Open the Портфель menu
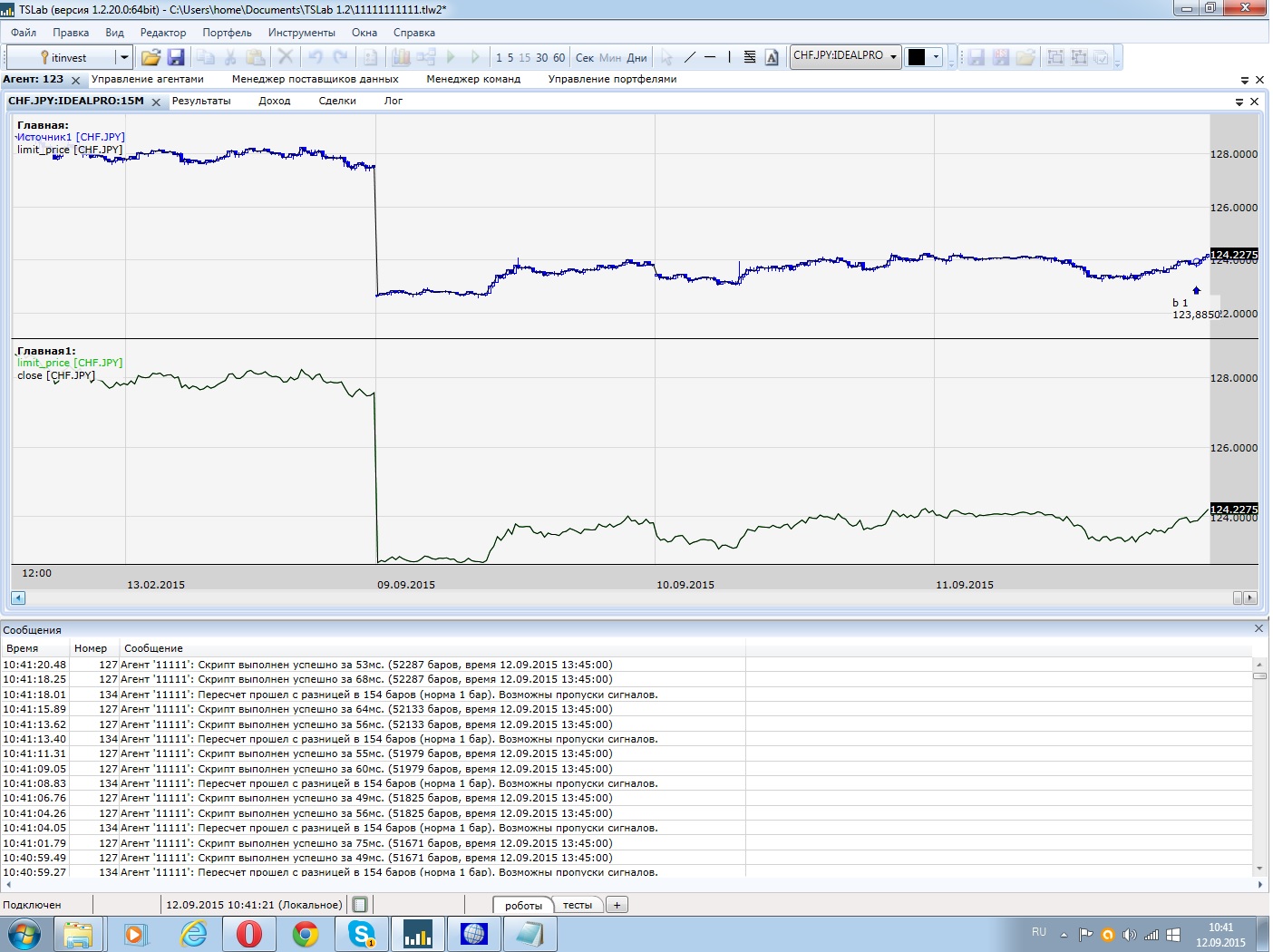Image resolution: width=1273 pixels, height=952 pixels. pyautogui.click(x=227, y=33)
